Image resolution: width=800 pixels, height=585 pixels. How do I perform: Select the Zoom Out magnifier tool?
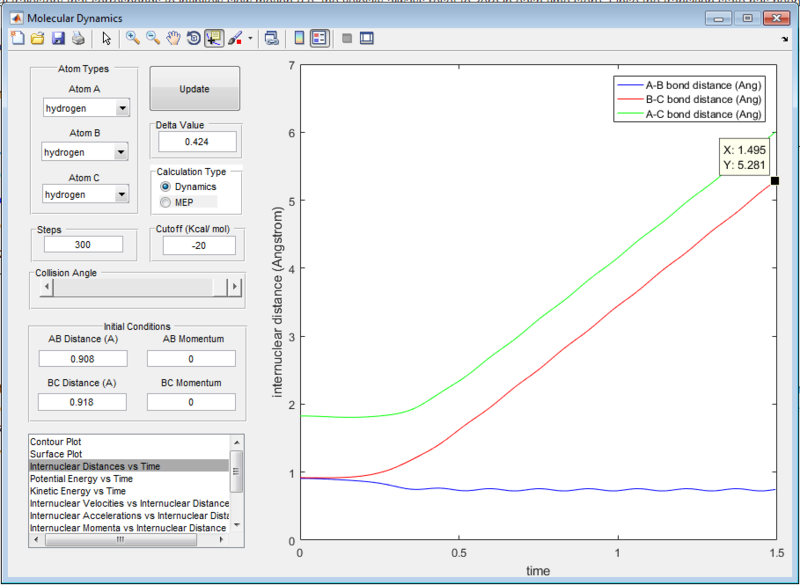(153, 38)
